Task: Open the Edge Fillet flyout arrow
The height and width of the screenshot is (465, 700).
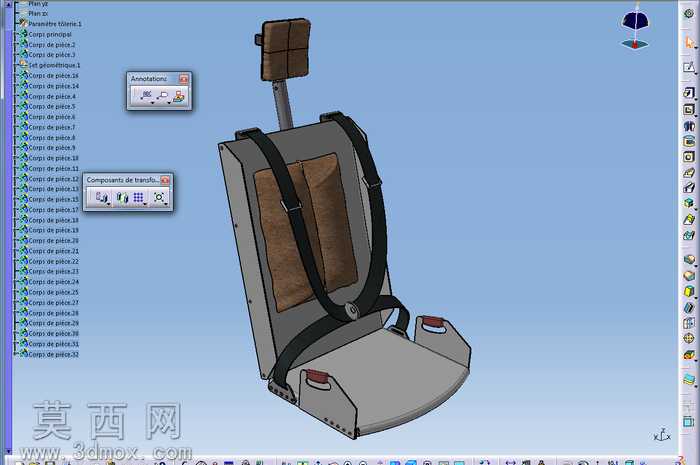Action: [x=696, y=266]
